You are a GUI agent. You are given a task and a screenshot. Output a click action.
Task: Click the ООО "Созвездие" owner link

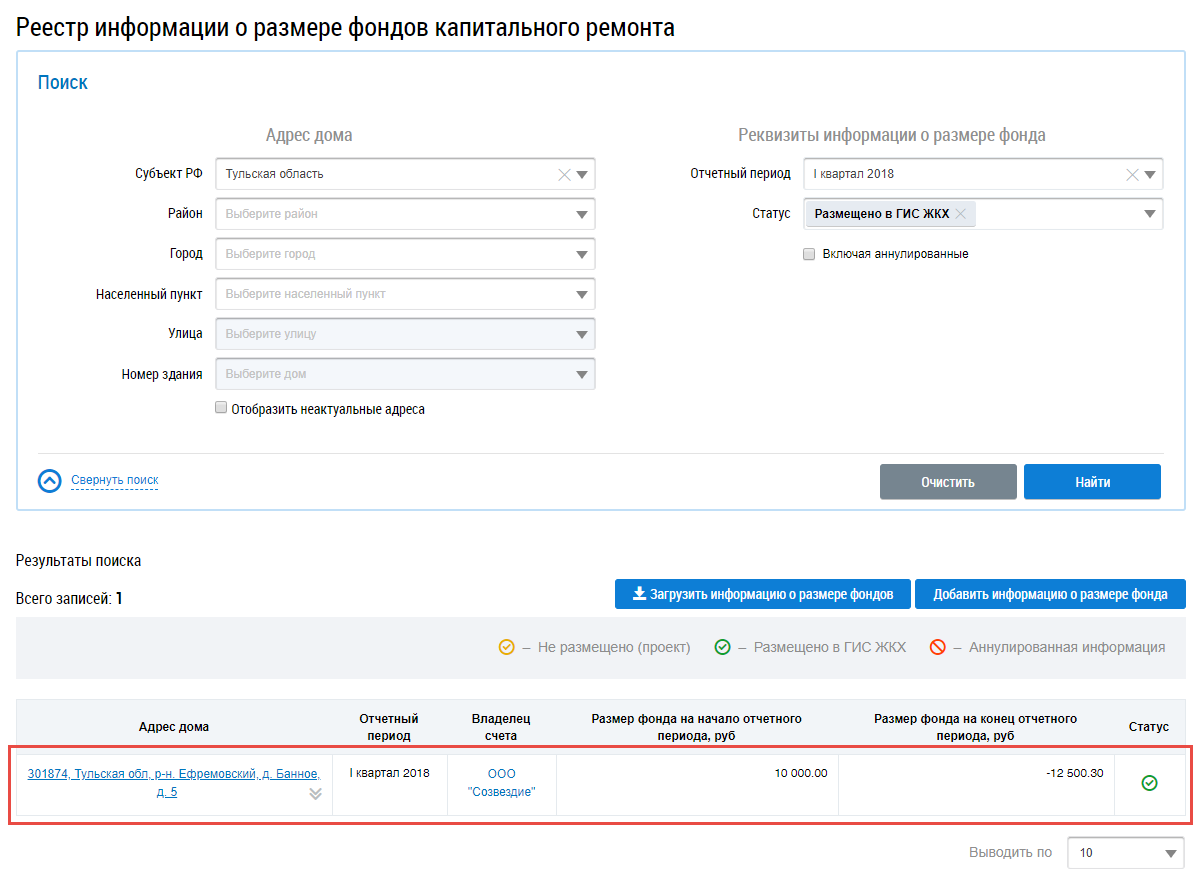(501, 783)
